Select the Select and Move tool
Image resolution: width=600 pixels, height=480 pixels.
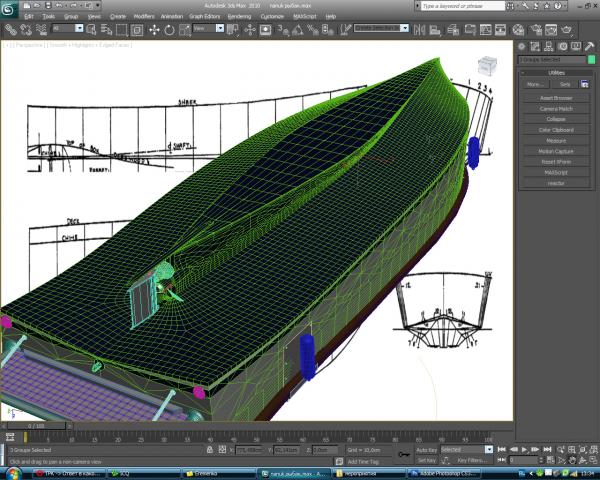coord(154,29)
